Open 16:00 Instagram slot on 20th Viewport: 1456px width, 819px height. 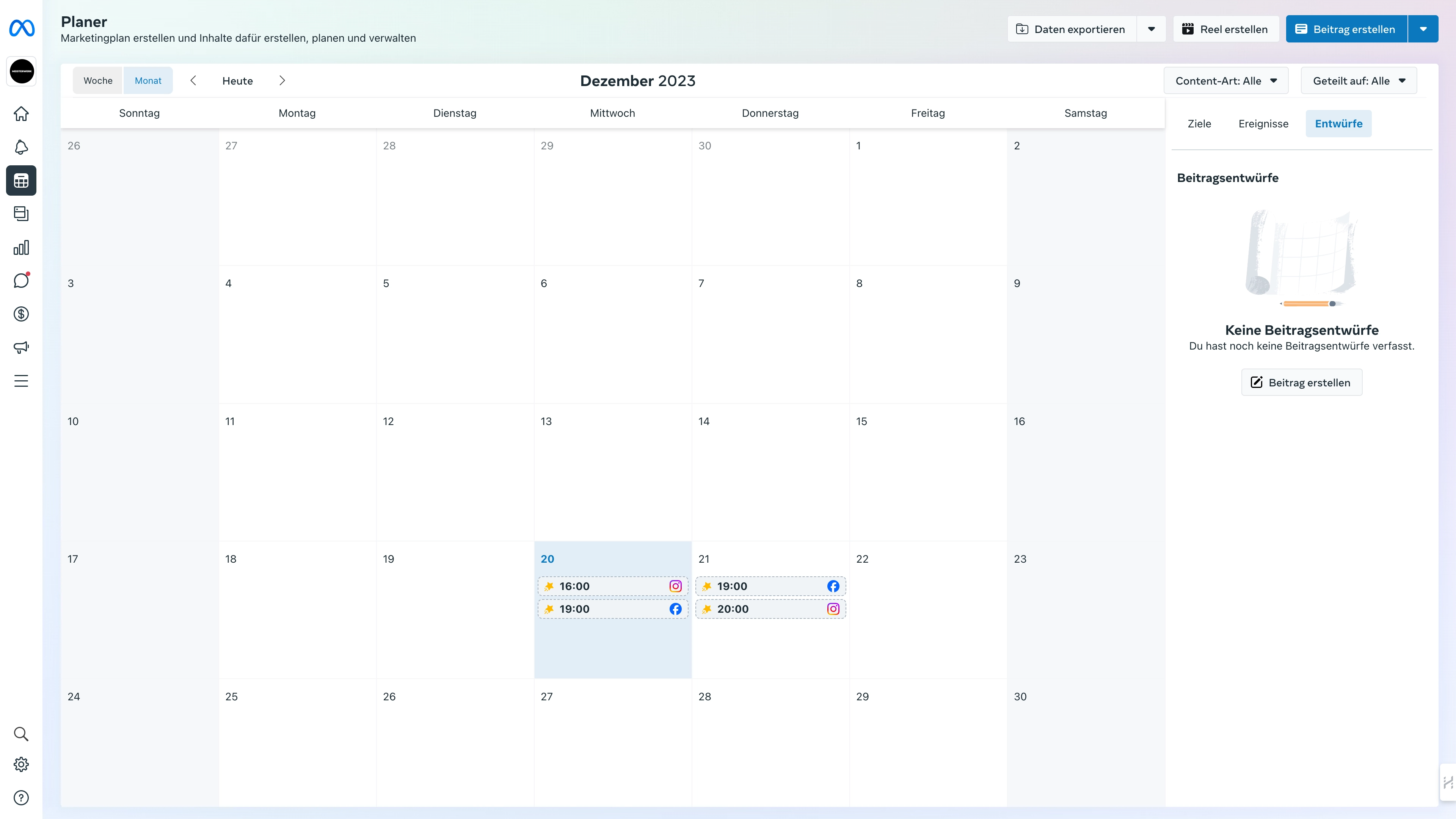coord(613,586)
